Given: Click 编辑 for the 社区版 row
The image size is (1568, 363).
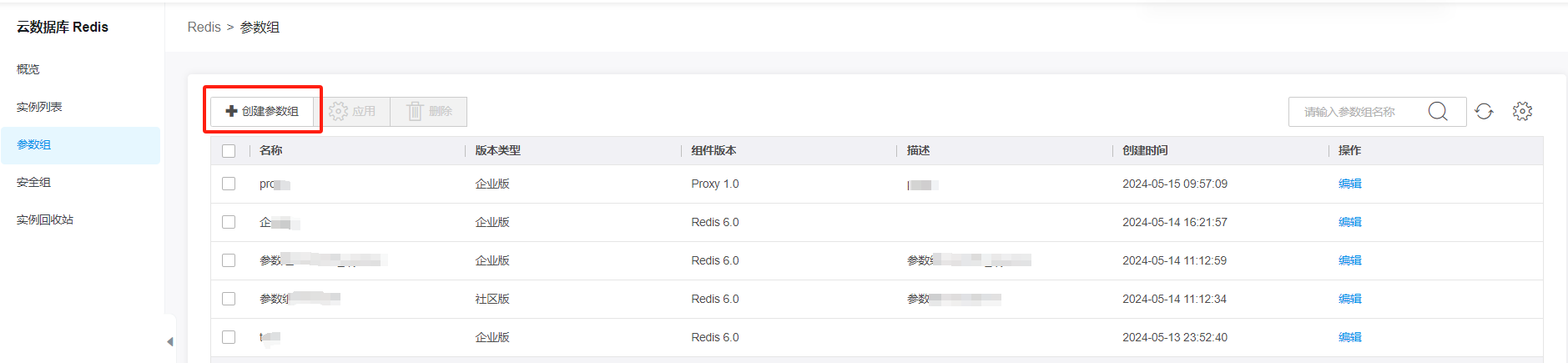Looking at the screenshot, I should [x=1349, y=299].
